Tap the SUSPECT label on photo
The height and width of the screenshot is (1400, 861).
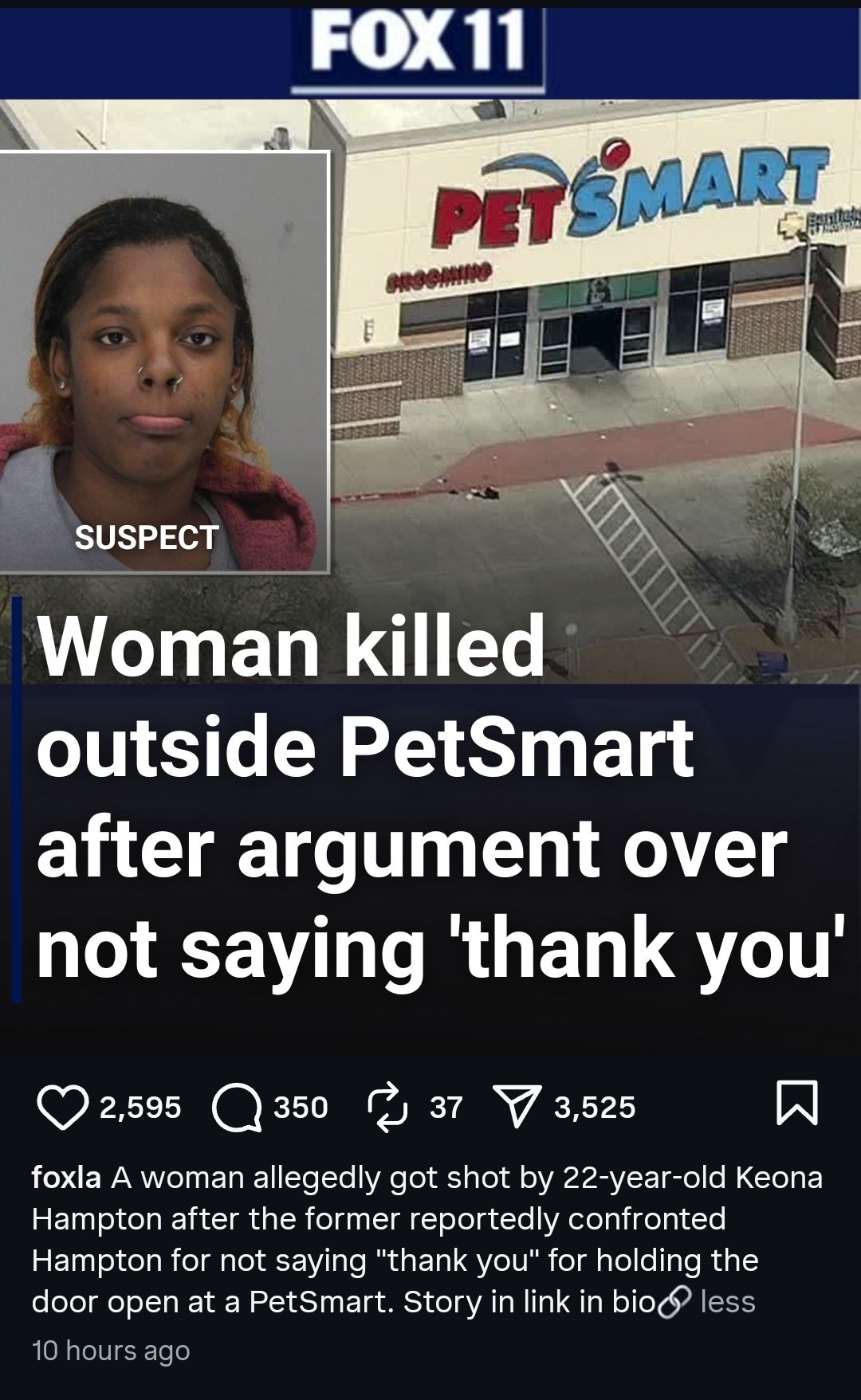coord(147,538)
